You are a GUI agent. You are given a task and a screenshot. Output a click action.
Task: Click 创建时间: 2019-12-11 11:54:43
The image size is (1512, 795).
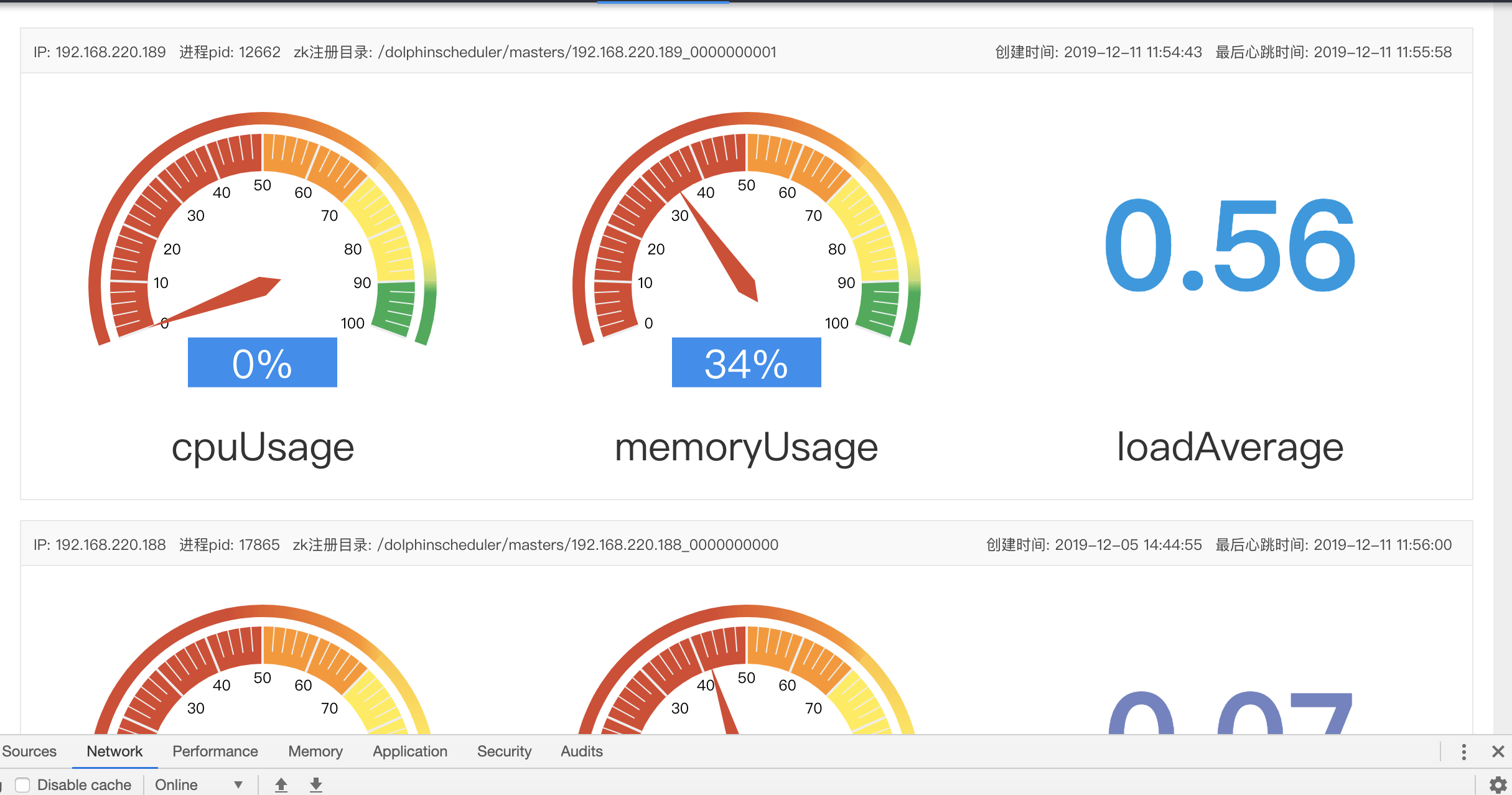(x=1099, y=52)
